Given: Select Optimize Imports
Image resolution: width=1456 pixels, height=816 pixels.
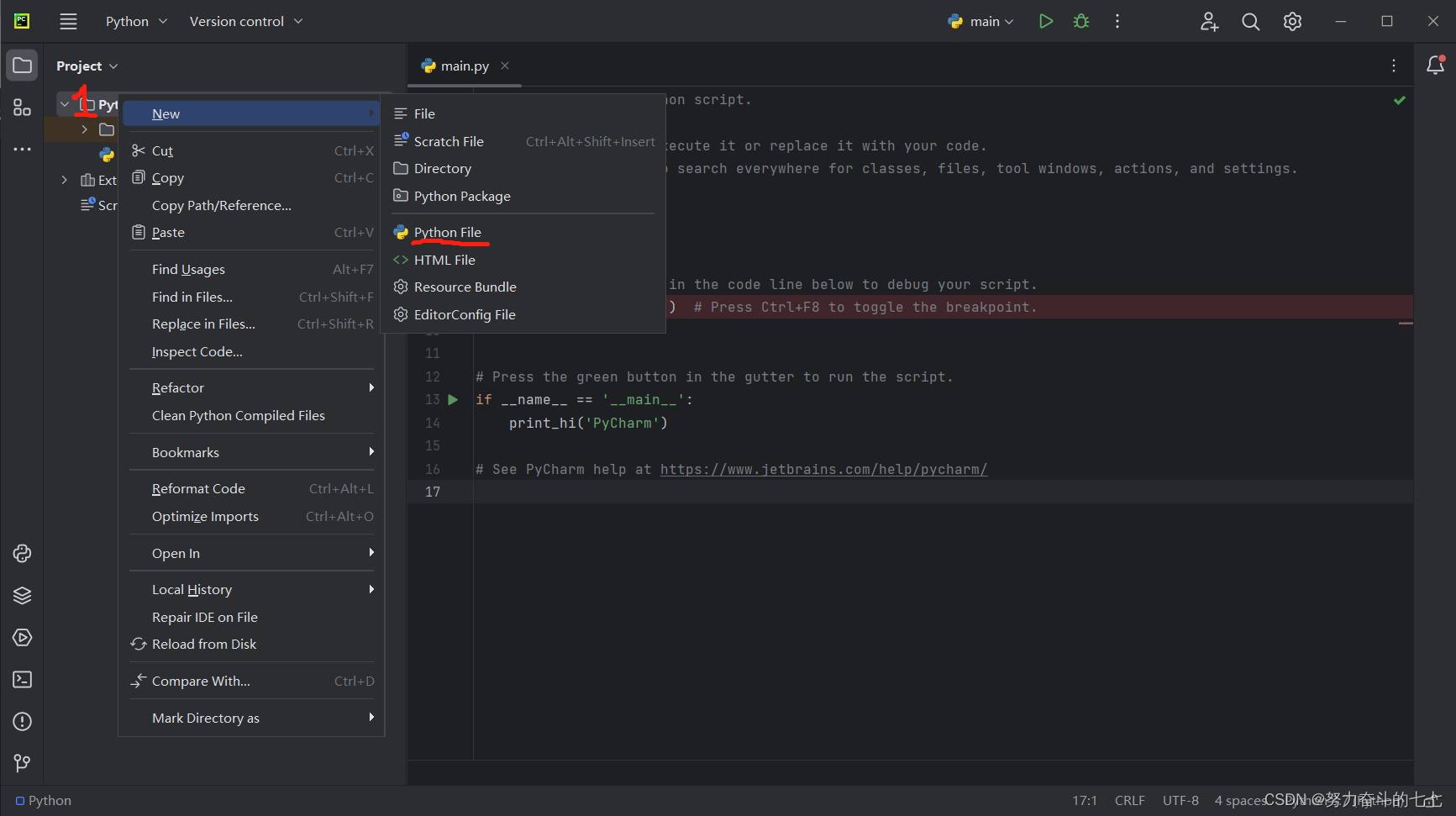Looking at the screenshot, I should pos(252,516).
